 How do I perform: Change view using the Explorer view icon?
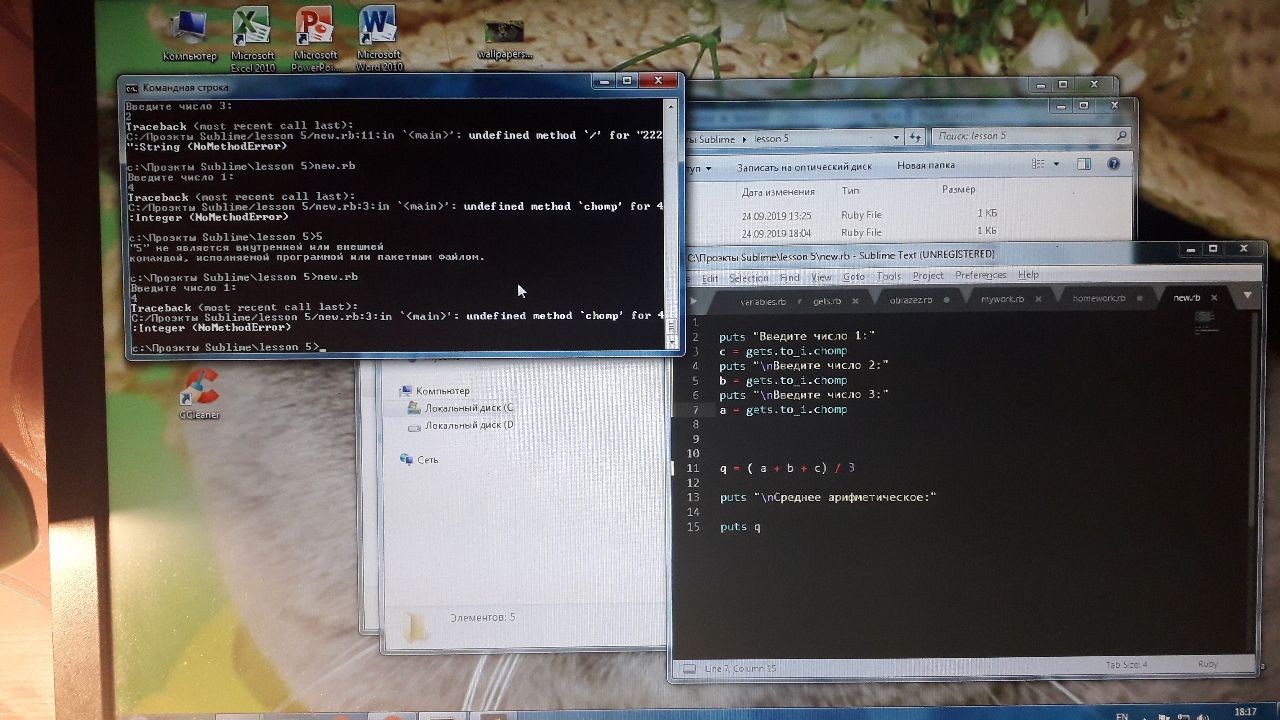click(1037, 165)
